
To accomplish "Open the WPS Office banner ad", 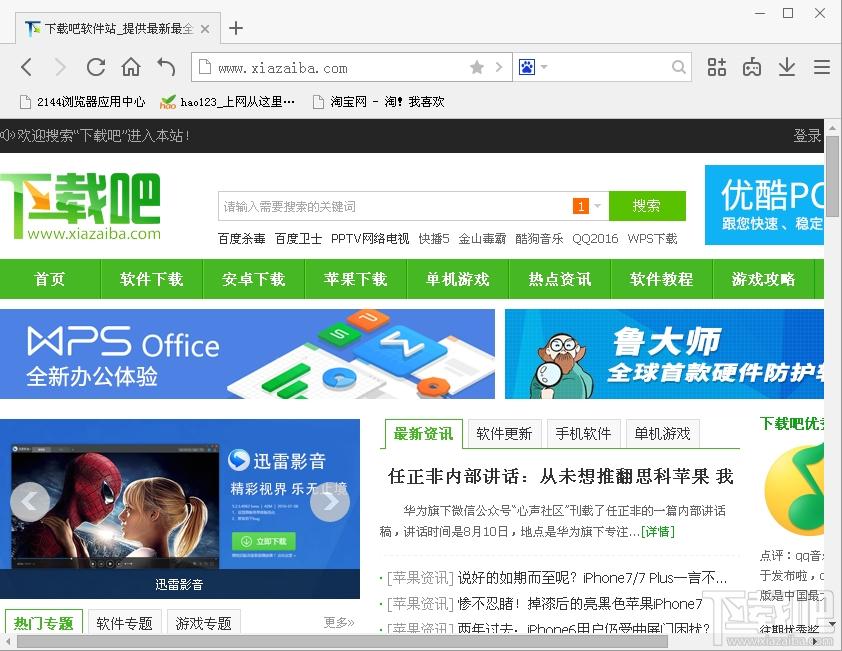I will [x=247, y=354].
